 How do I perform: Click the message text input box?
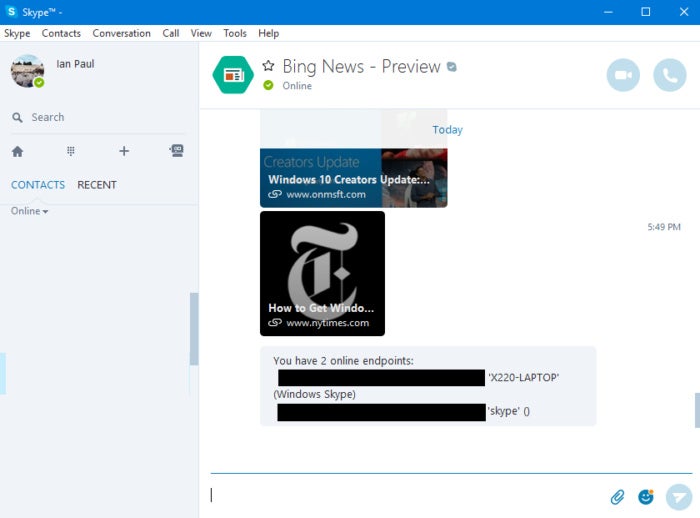(408, 496)
